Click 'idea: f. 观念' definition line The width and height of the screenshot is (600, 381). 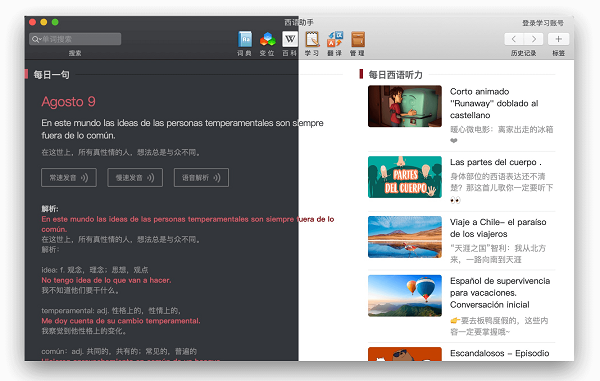pyautogui.click(x=95, y=270)
